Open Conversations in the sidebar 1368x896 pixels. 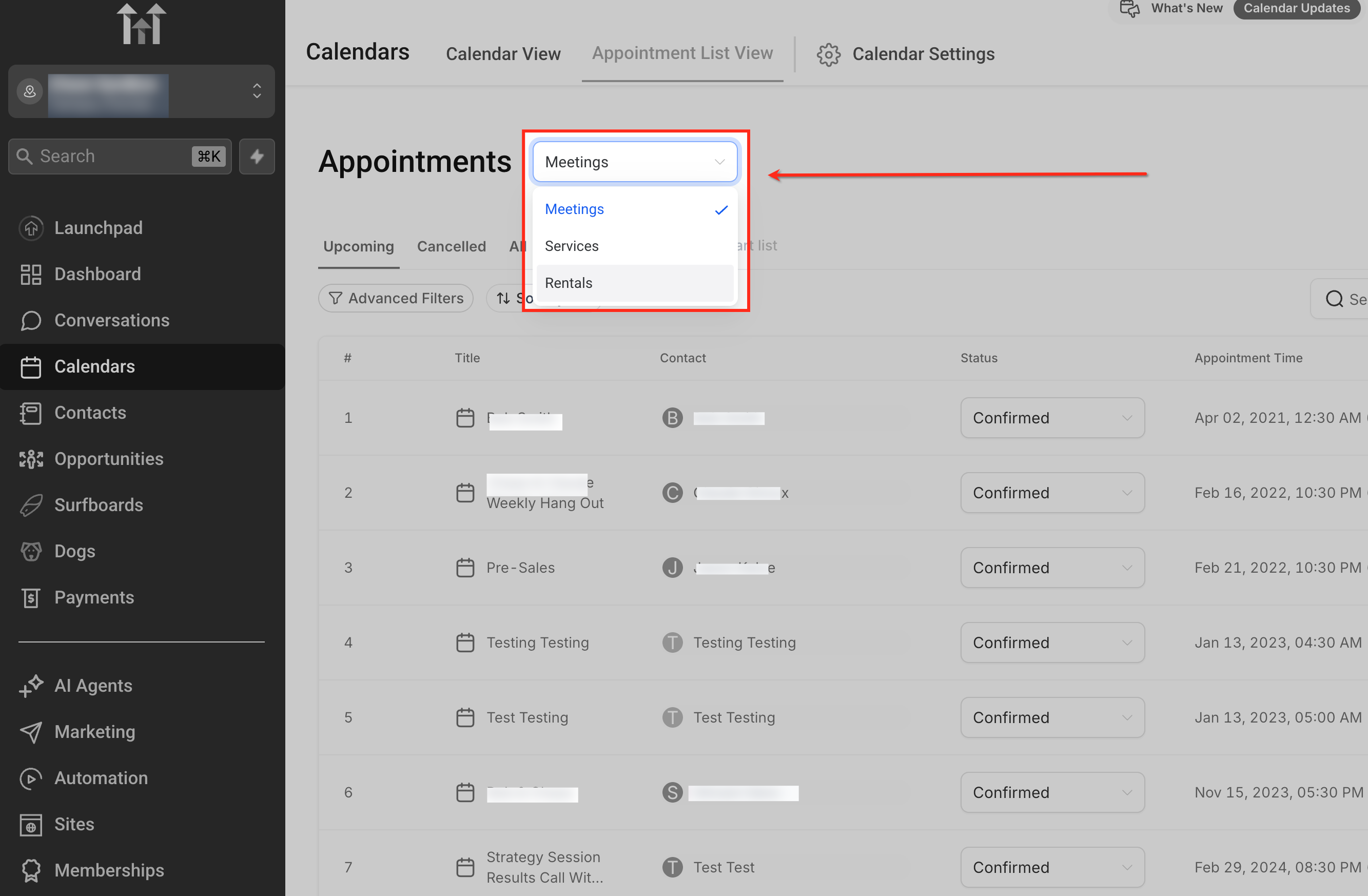click(111, 320)
